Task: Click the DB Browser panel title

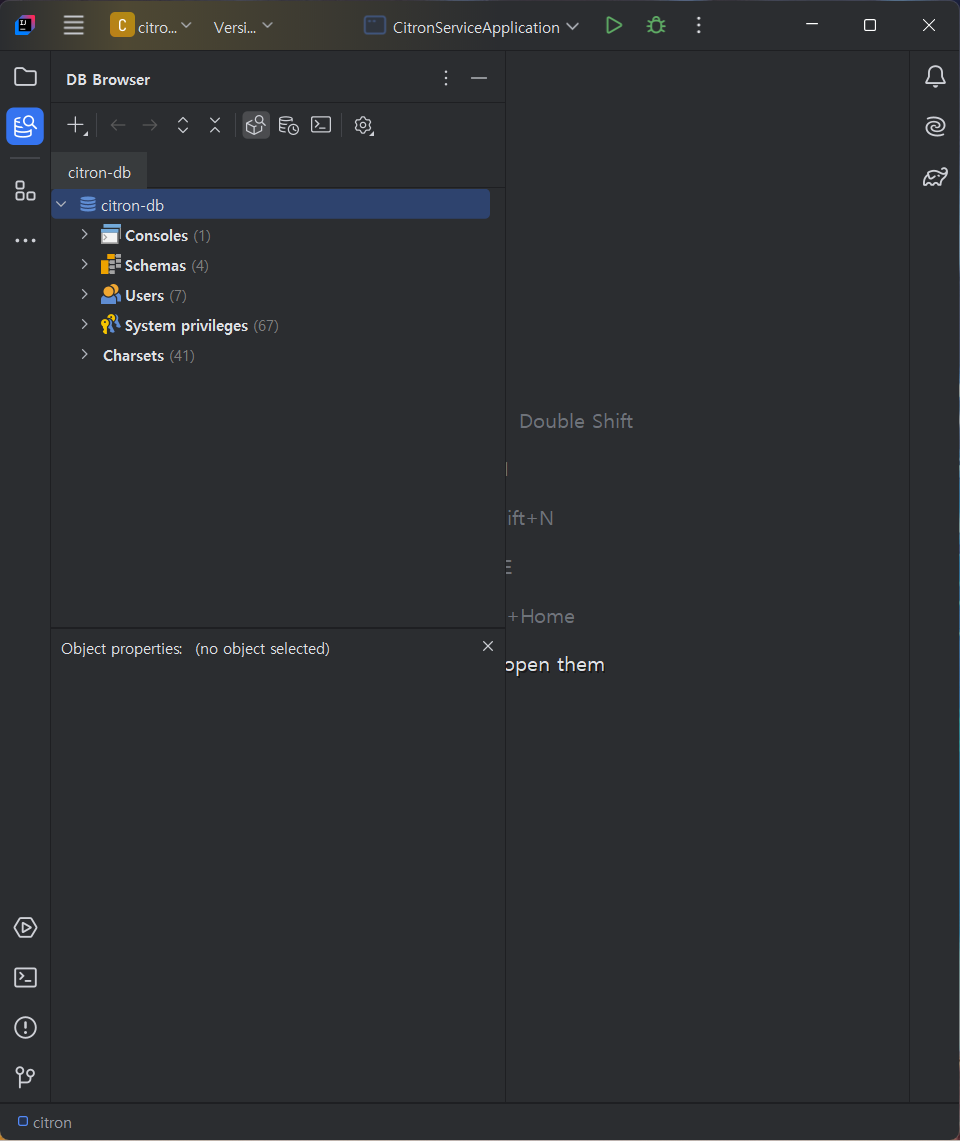Action: coord(108,80)
